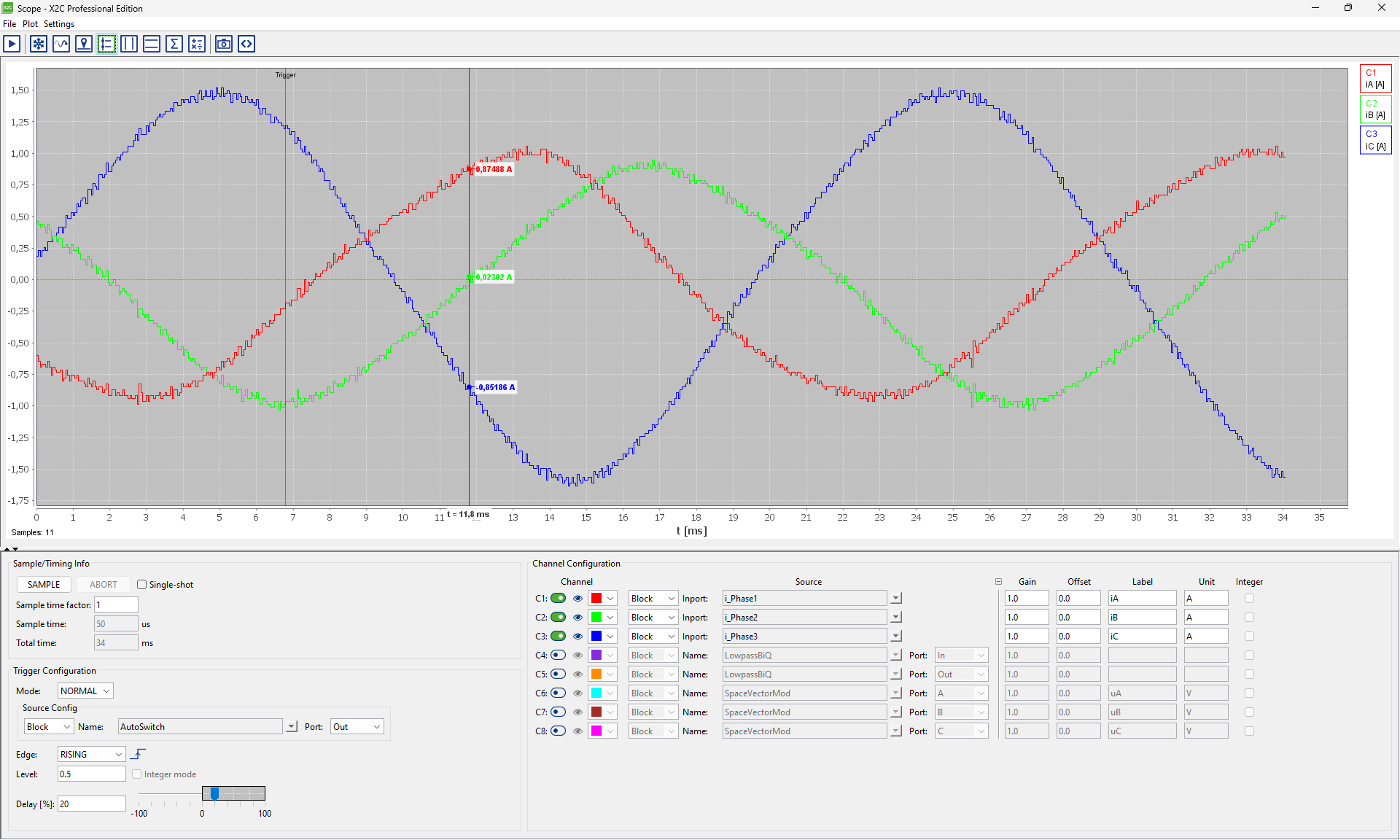Open the AutoSwitch name dropdown arrow

coord(292,726)
